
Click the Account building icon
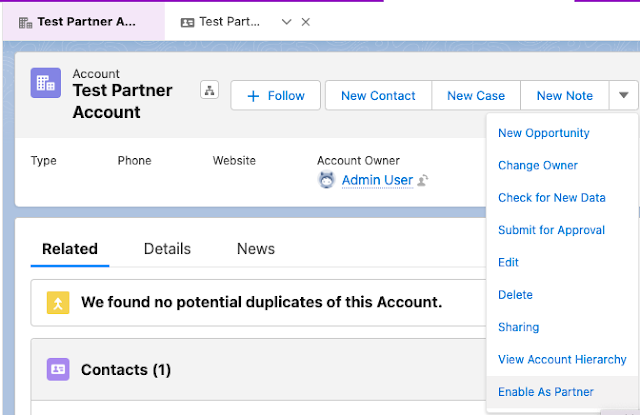pyautogui.click(x=46, y=83)
